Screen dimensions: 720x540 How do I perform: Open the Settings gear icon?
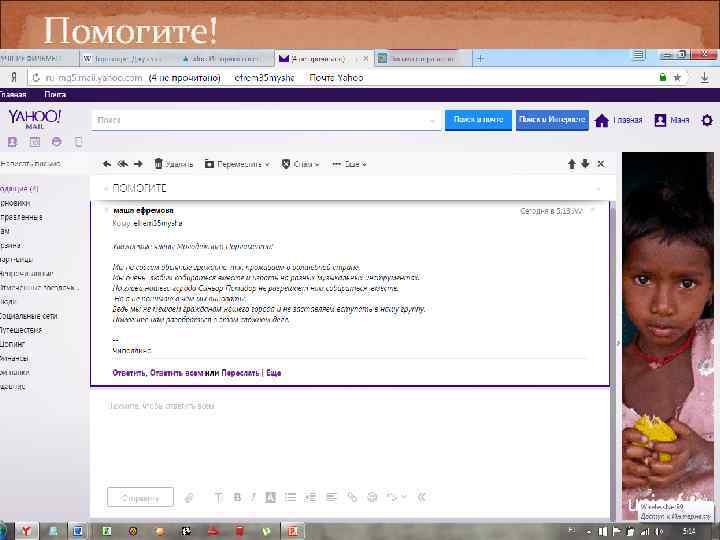click(x=707, y=120)
